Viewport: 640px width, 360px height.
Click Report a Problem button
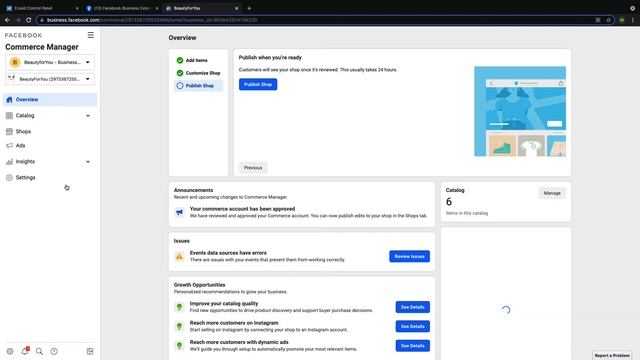point(612,356)
